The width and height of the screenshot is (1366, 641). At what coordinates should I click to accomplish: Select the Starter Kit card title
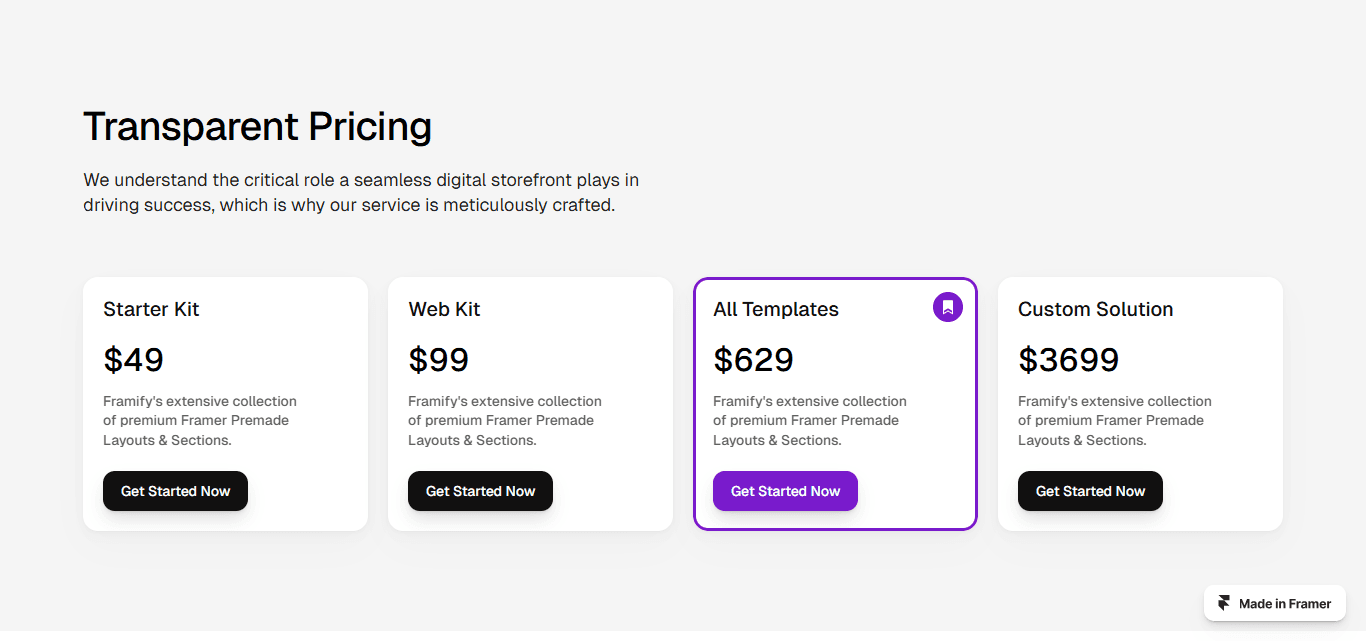coord(151,309)
